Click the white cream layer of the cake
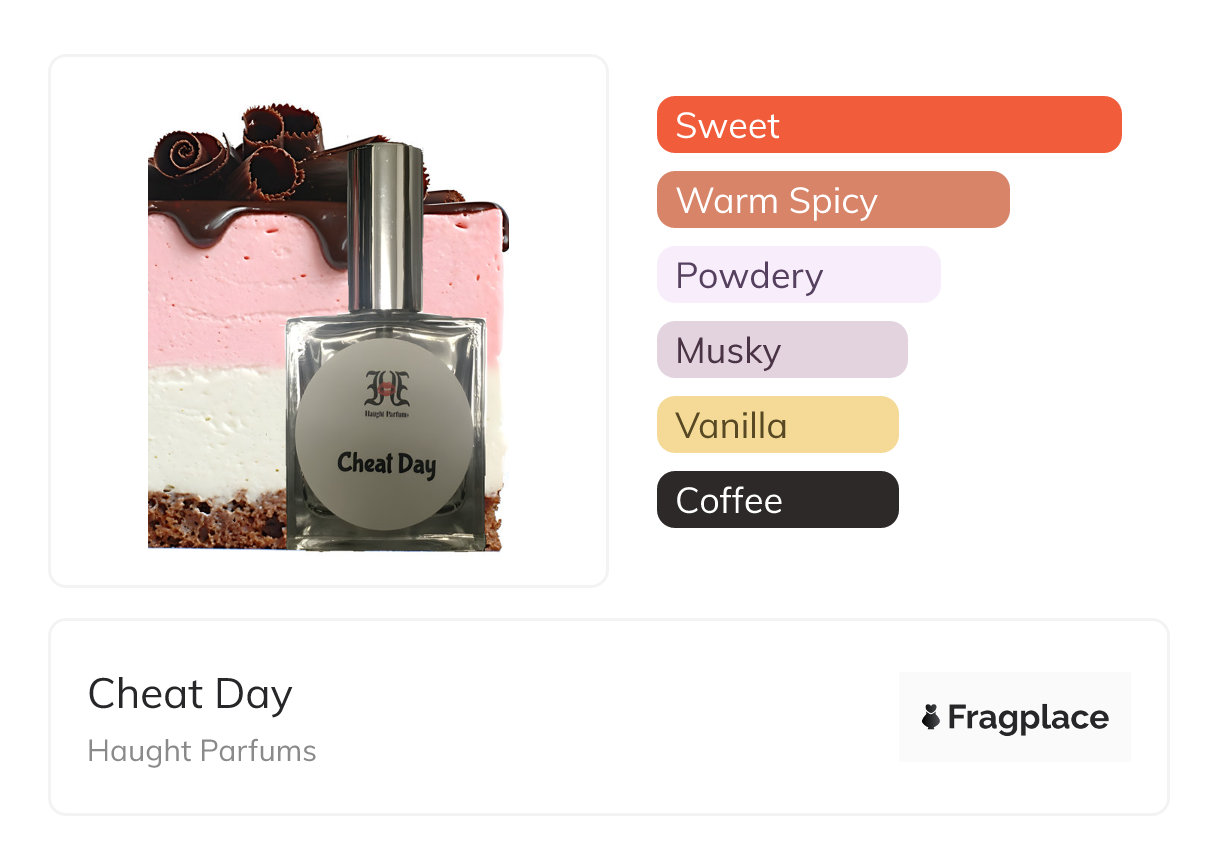The width and height of the screenshot is (1218, 864). 215,430
